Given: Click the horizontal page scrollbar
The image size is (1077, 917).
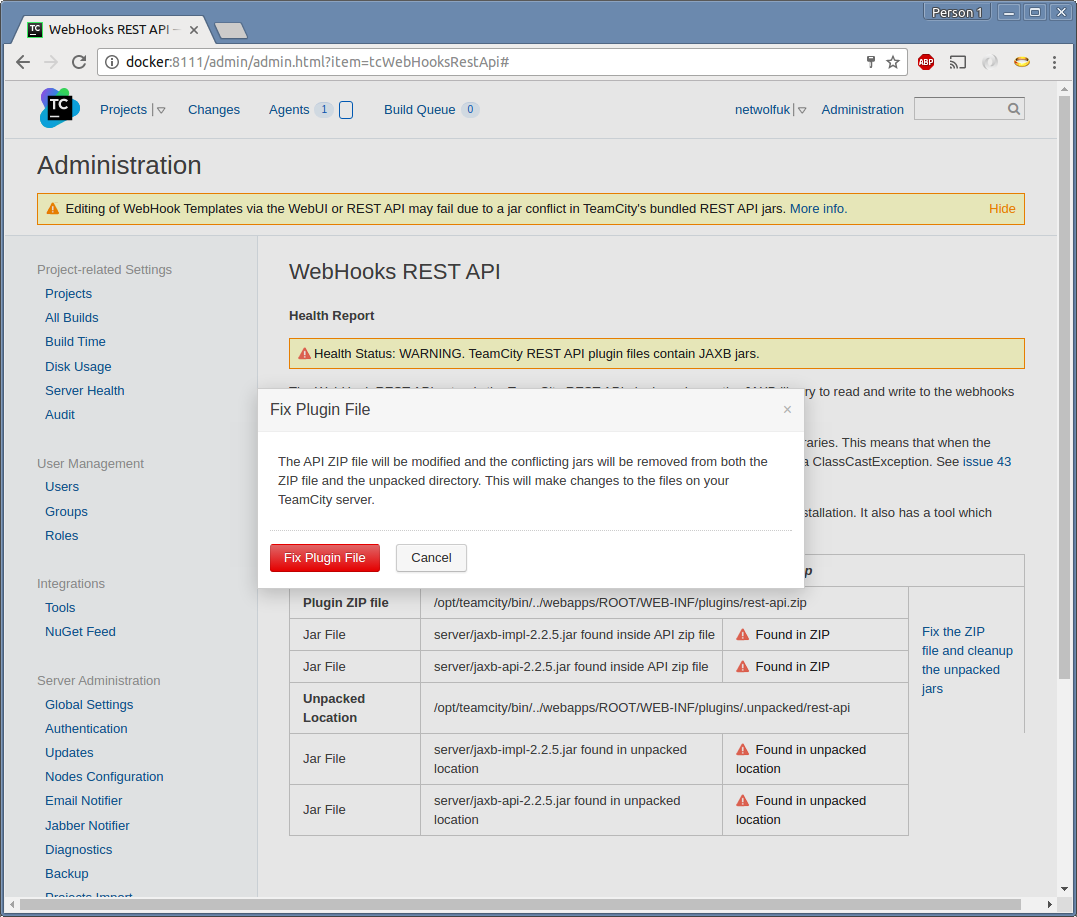Looking at the screenshot, I should [x=520, y=904].
